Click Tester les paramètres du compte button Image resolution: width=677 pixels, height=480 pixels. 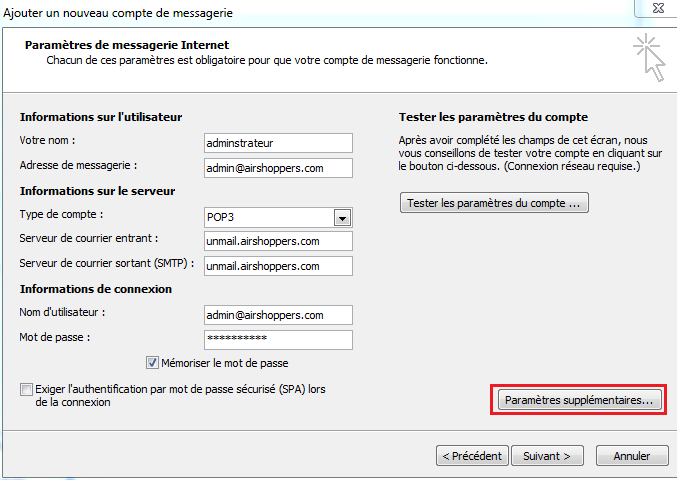coord(494,203)
